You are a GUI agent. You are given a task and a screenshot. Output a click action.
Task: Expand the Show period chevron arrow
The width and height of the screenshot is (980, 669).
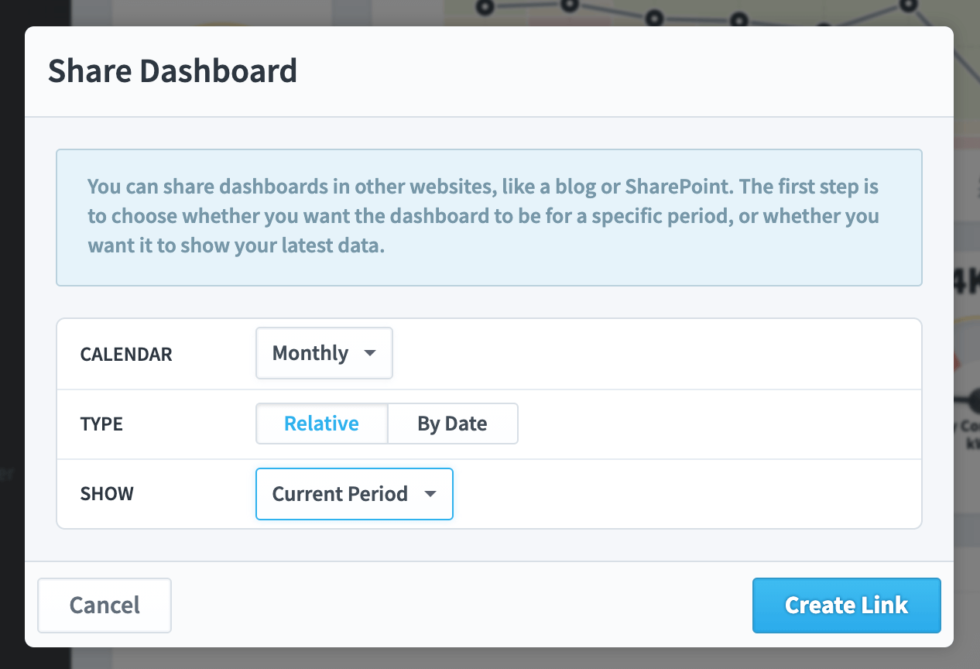[431, 493]
